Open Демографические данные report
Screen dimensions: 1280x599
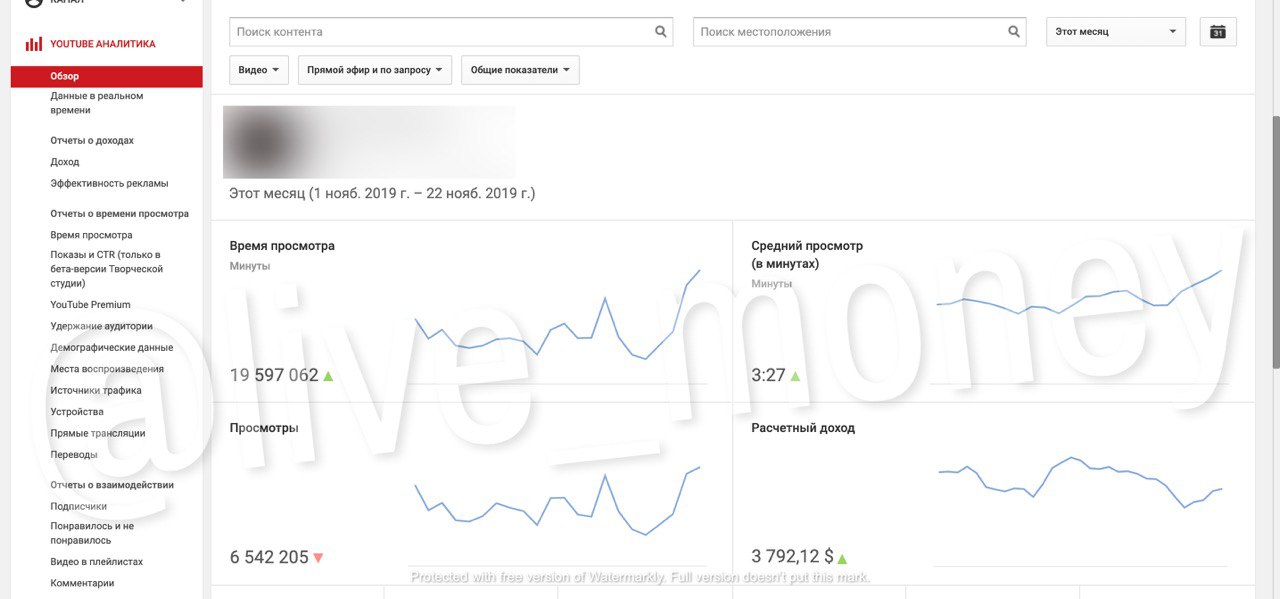point(112,348)
